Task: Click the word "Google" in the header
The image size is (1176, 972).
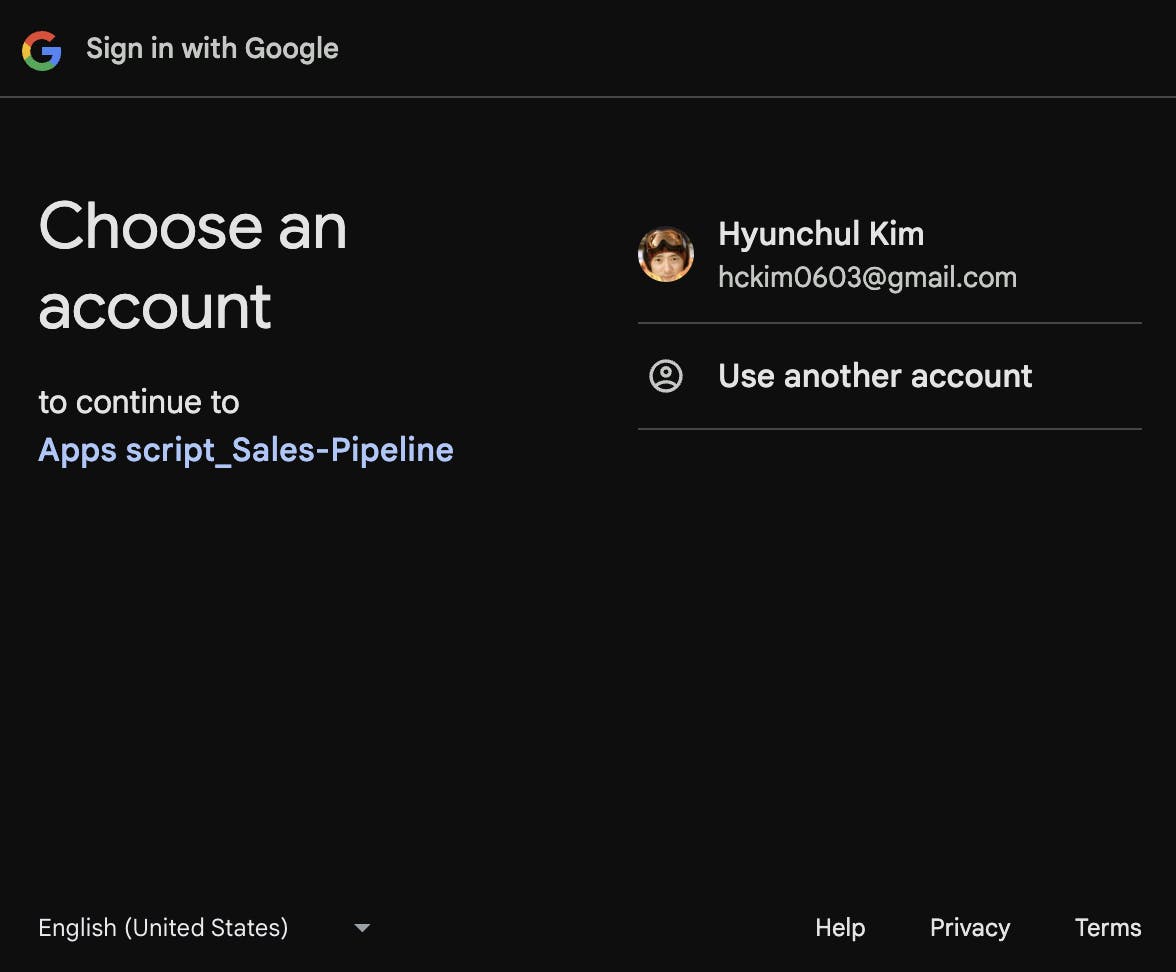Action: pyautogui.click(x=291, y=49)
